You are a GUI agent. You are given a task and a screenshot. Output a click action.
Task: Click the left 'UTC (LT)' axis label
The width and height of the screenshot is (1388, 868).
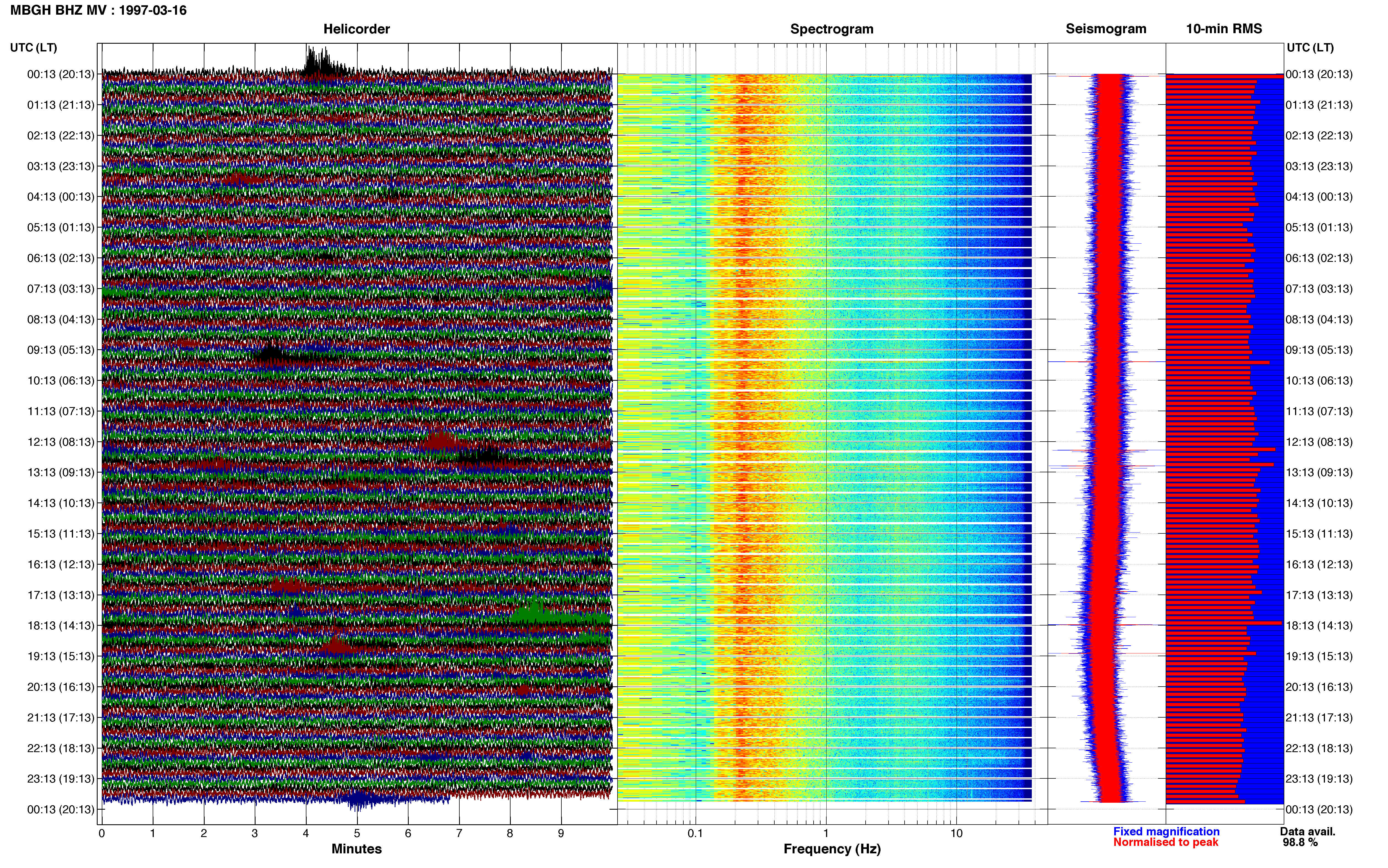point(33,48)
